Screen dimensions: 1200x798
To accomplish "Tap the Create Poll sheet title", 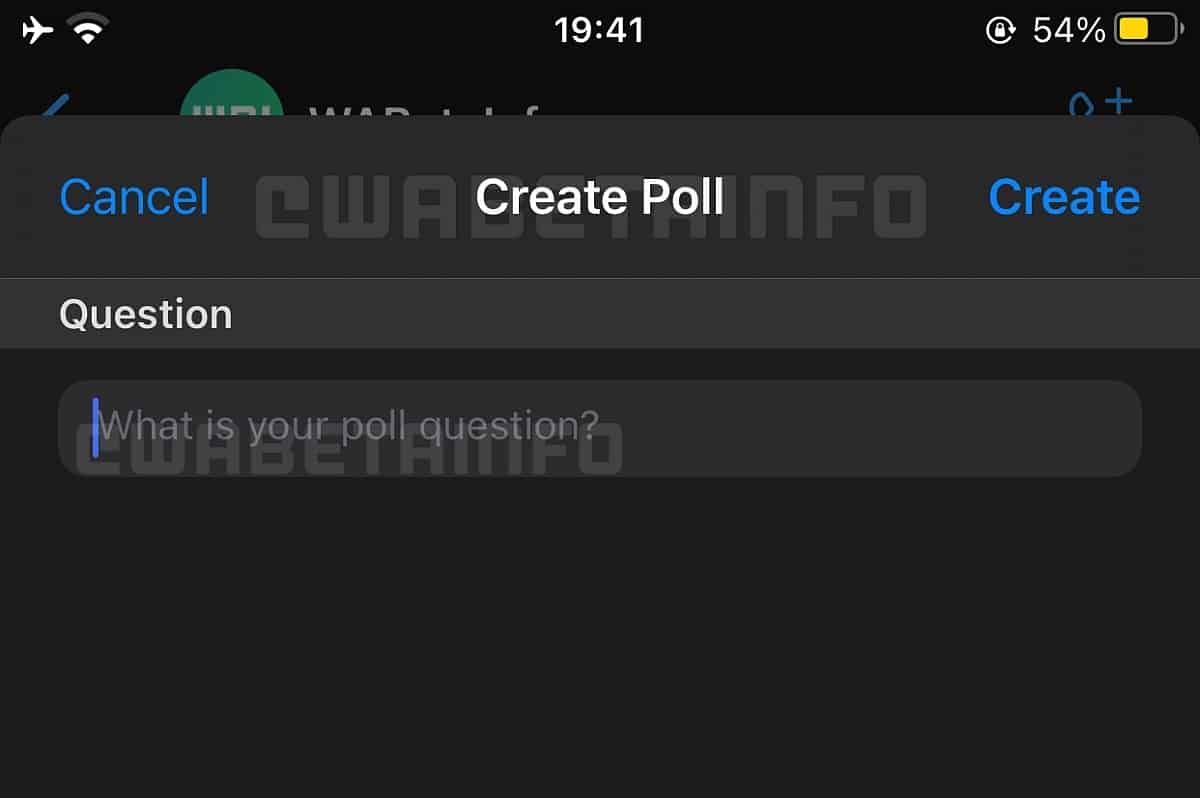I will click(600, 197).
